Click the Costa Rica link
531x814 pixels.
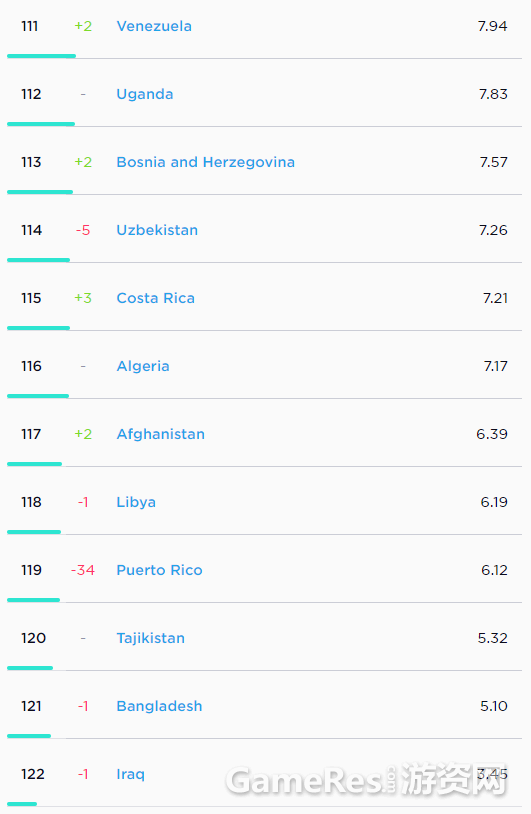[x=156, y=298]
